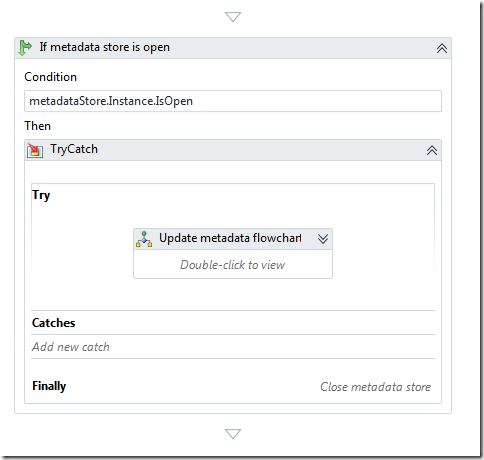Click the Then label
484x460 pixels.
pyautogui.click(x=38, y=126)
